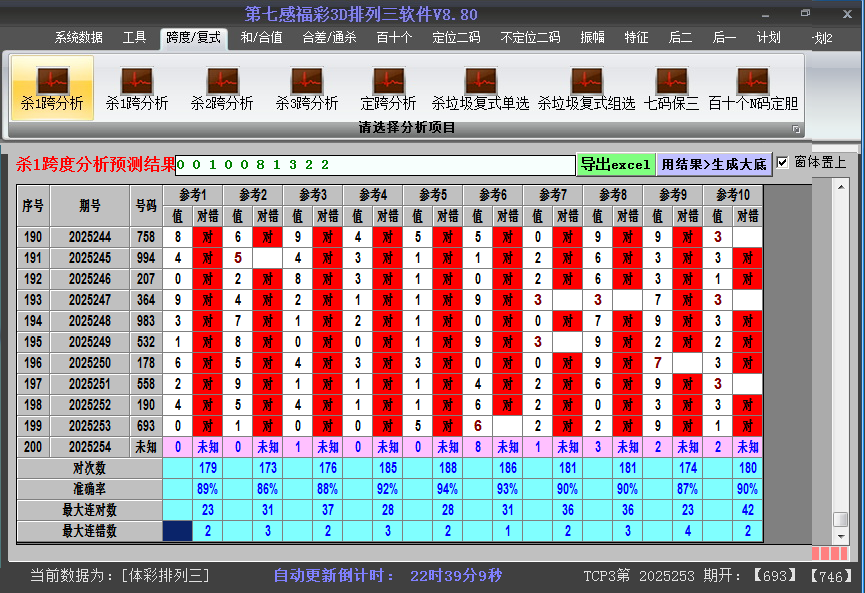The width and height of the screenshot is (865, 593).
Task: Open the 系统数据 tab
Action: pos(78,38)
